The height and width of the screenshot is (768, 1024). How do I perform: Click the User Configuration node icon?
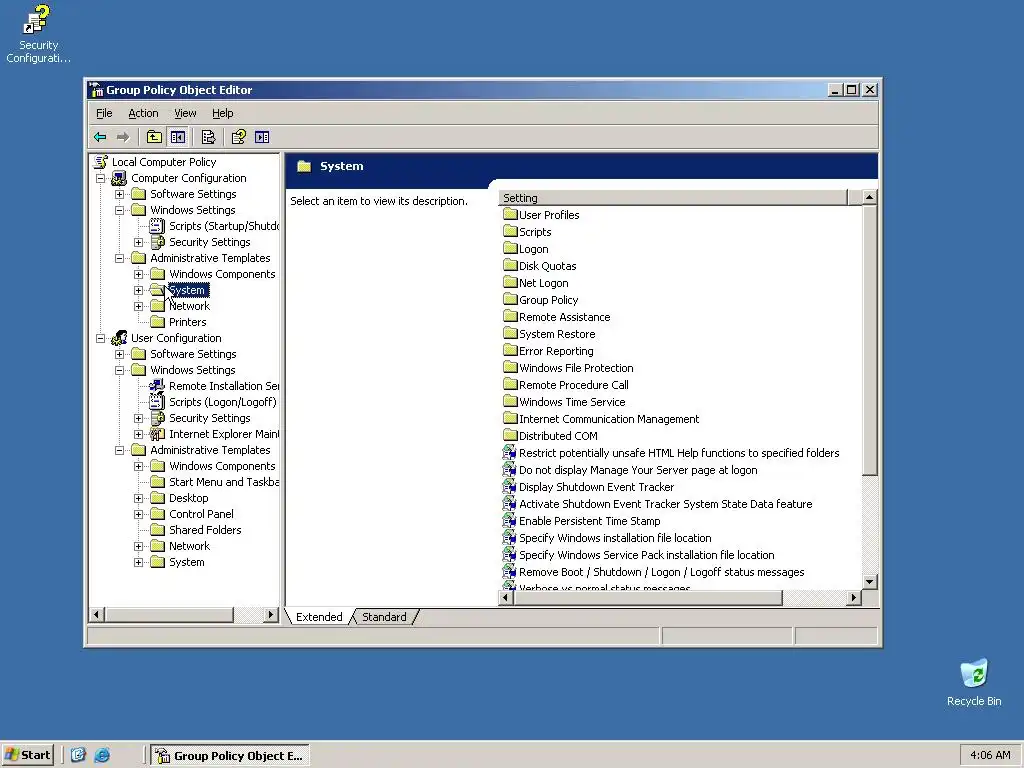119,338
